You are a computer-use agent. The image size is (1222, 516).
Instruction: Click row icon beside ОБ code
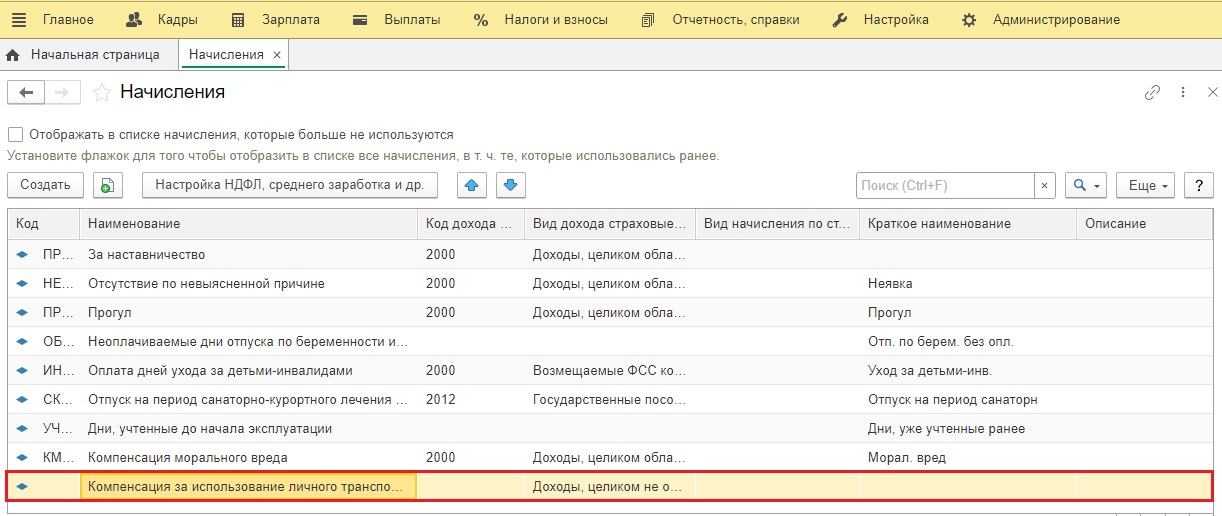(x=22, y=341)
